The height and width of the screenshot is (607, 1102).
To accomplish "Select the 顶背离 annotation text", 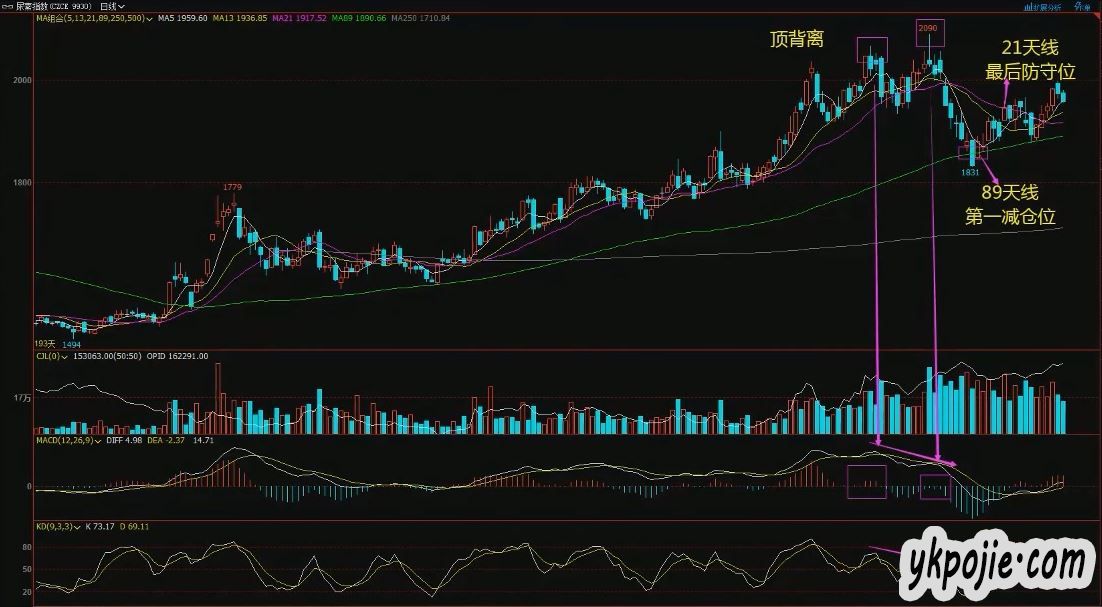I will tap(797, 42).
